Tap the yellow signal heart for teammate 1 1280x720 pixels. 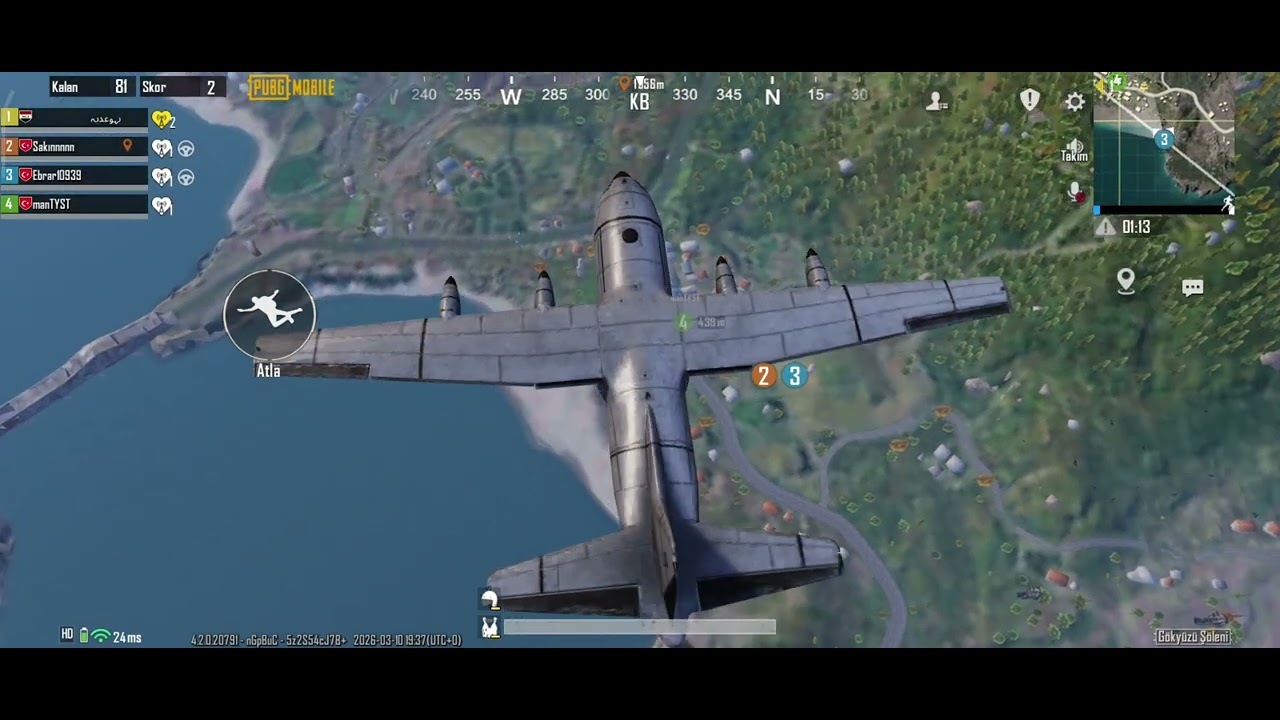(x=162, y=120)
